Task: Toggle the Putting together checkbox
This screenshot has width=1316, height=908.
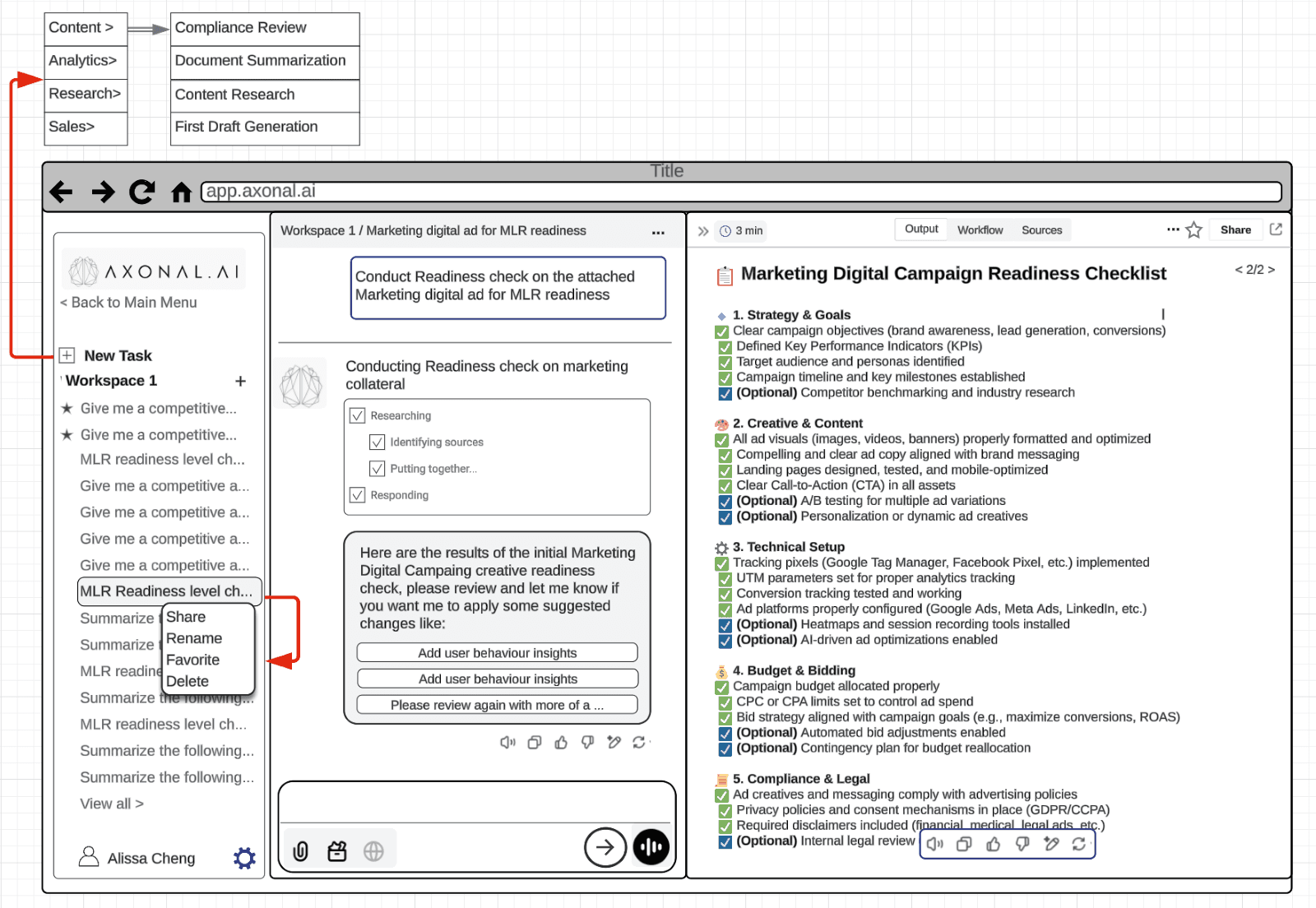Action: [x=377, y=469]
